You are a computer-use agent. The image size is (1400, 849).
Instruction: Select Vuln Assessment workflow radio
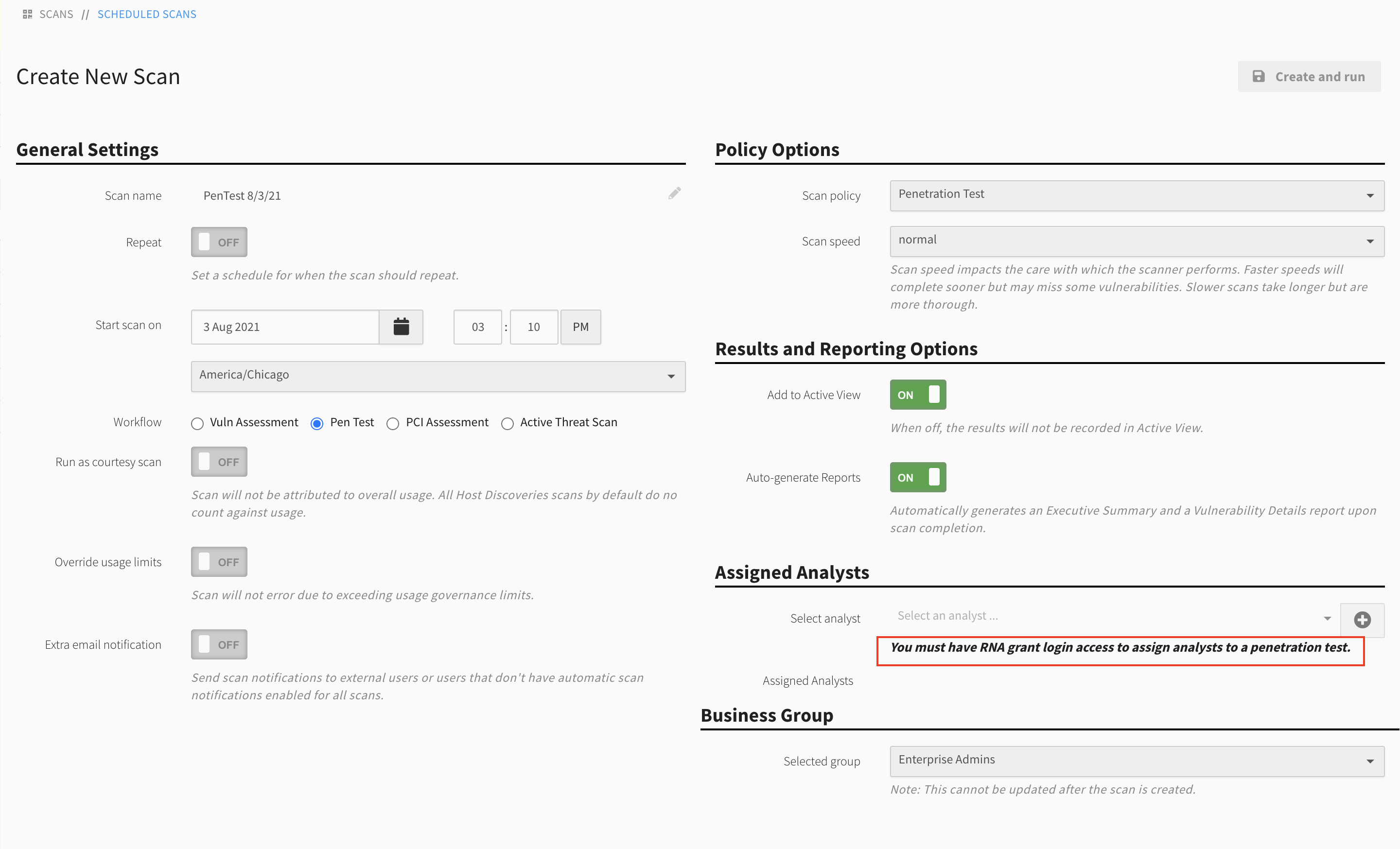click(x=197, y=424)
